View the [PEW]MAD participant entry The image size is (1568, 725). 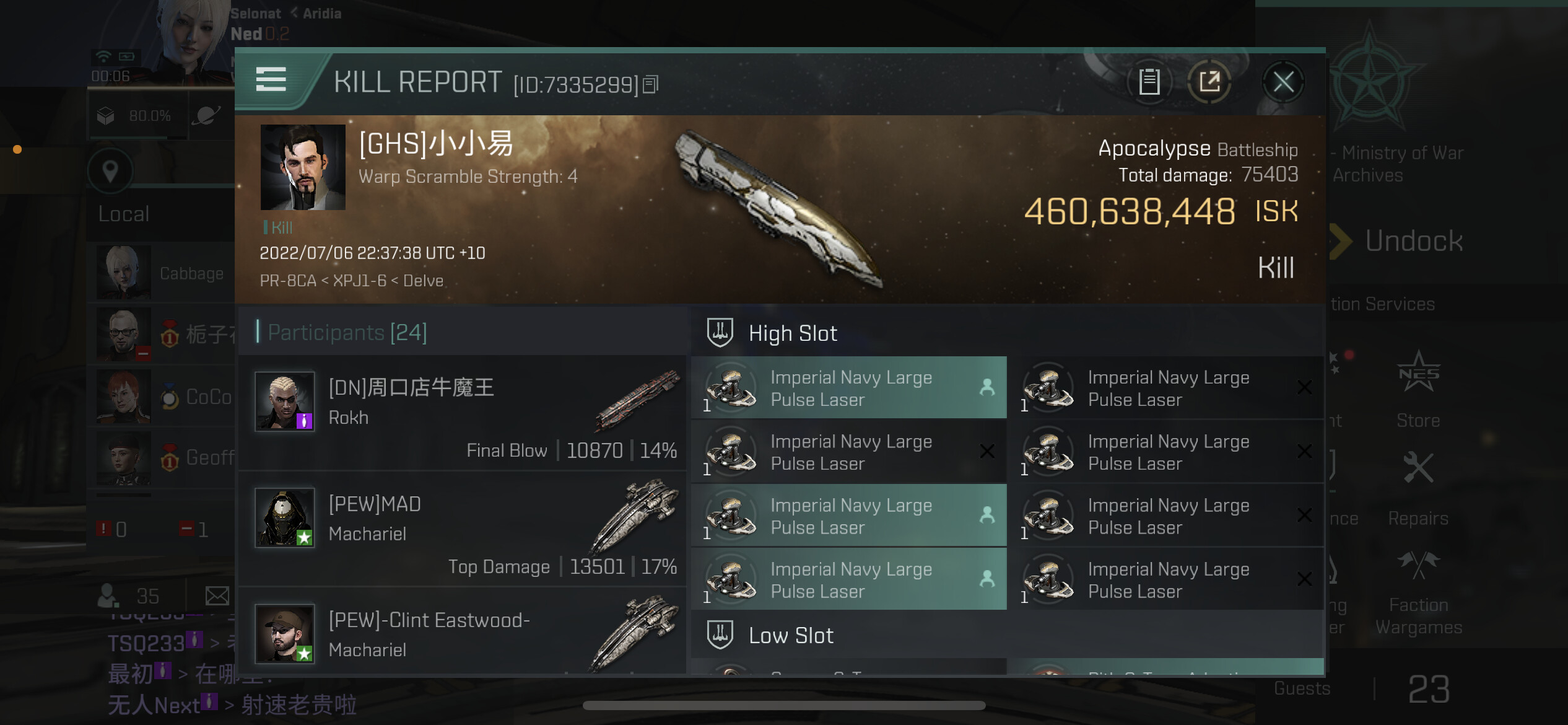point(462,529)
